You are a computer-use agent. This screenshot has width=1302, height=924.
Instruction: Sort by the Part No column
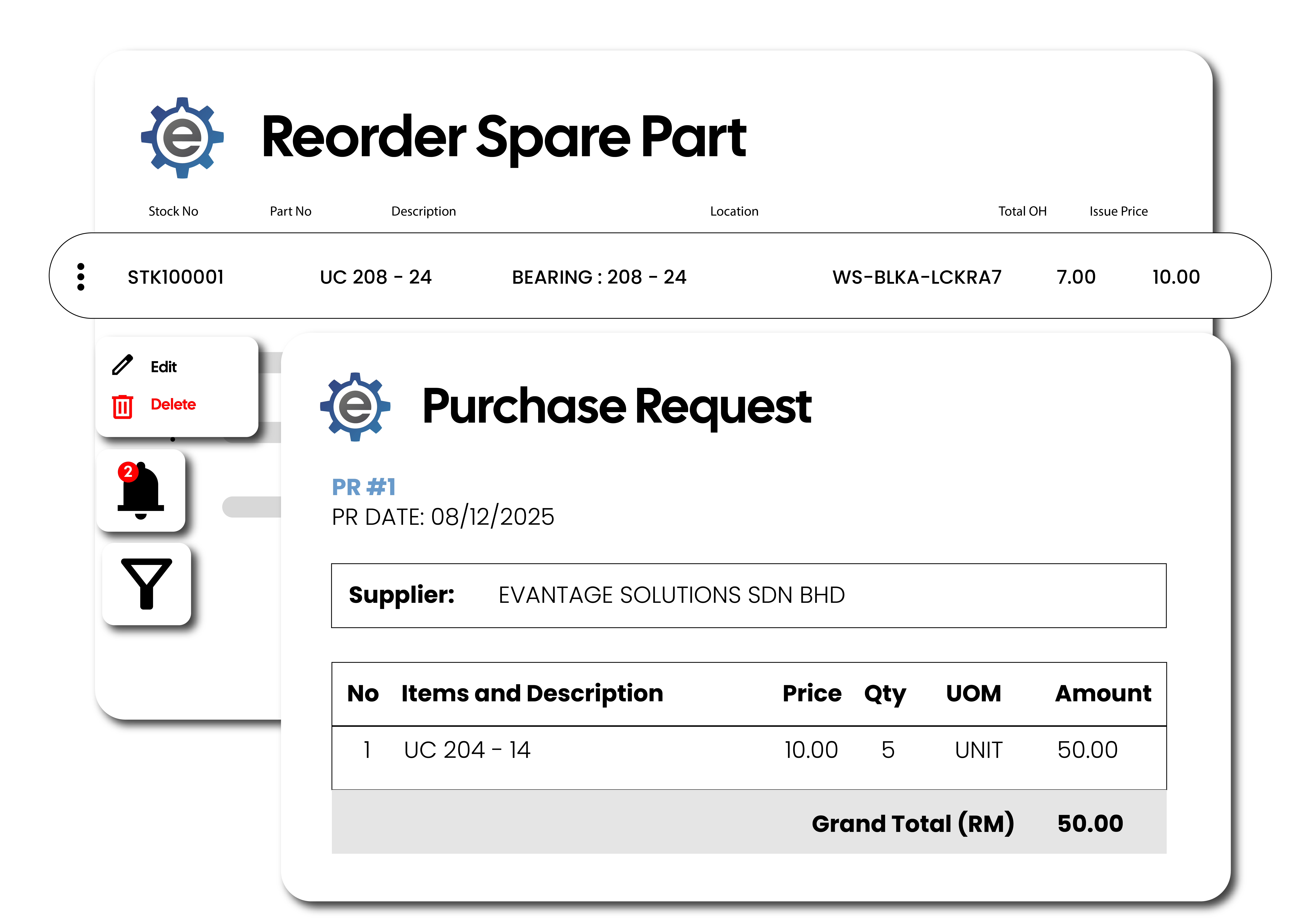point(290,211)
